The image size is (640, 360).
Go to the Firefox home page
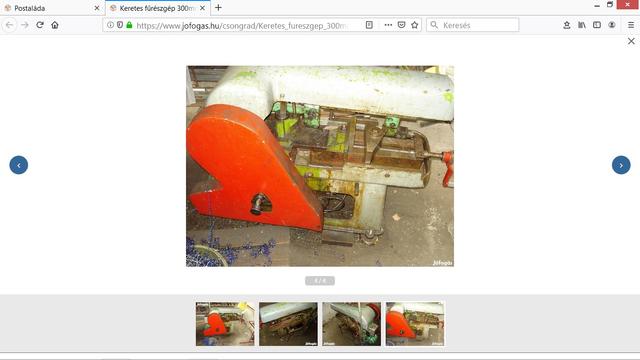[x=55, y=25]
